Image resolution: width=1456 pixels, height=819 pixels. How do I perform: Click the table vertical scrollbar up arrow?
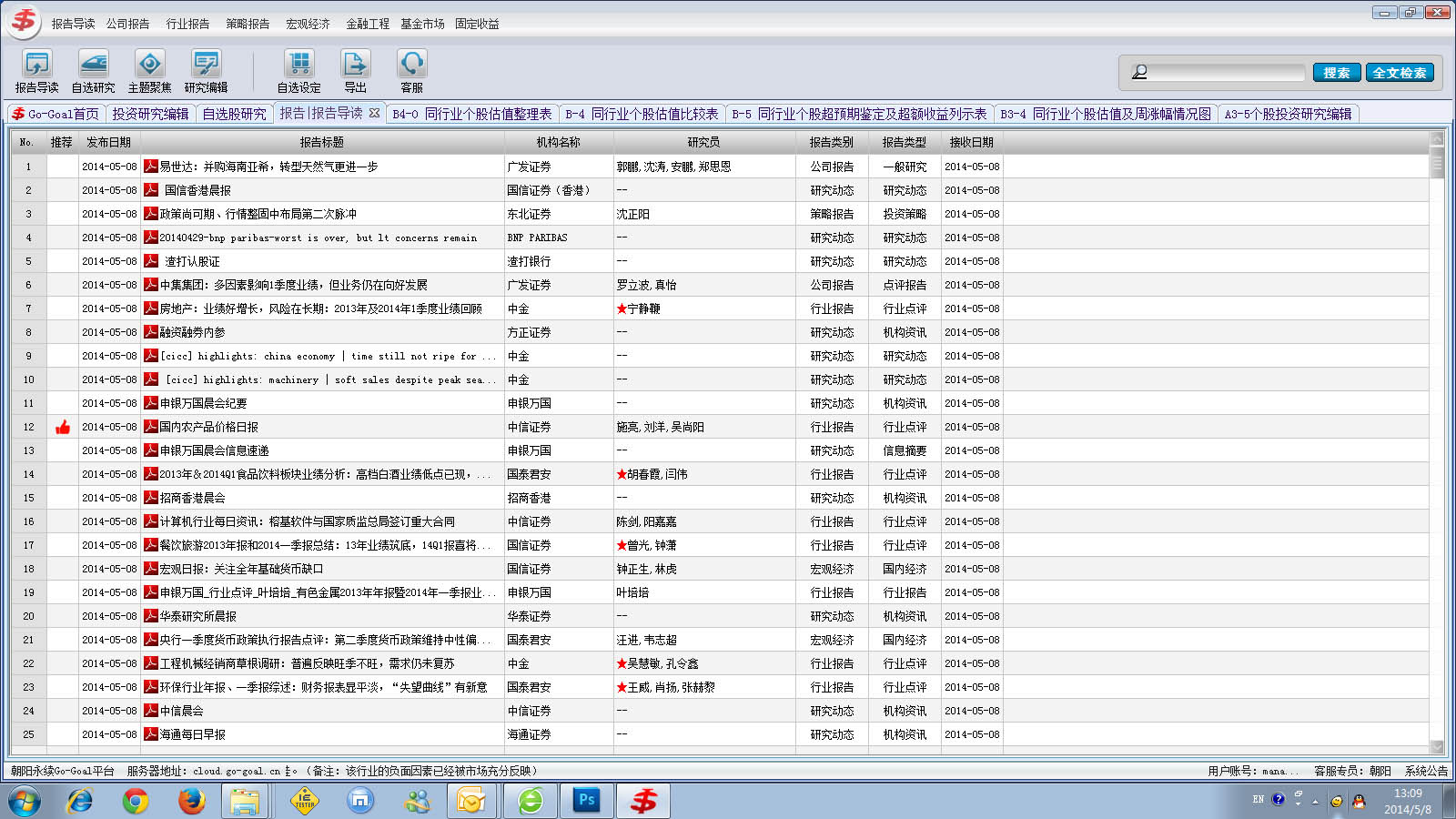point(1437,139)
